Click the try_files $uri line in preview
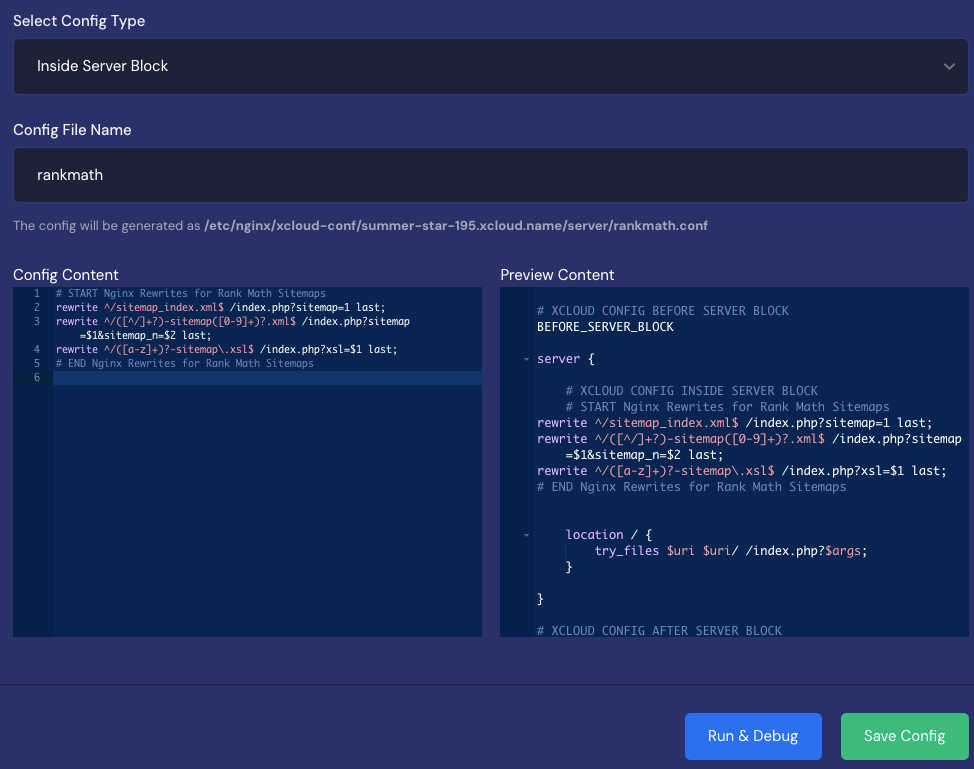The height and width of the screenshot is (769, 974). coord(730,551)
